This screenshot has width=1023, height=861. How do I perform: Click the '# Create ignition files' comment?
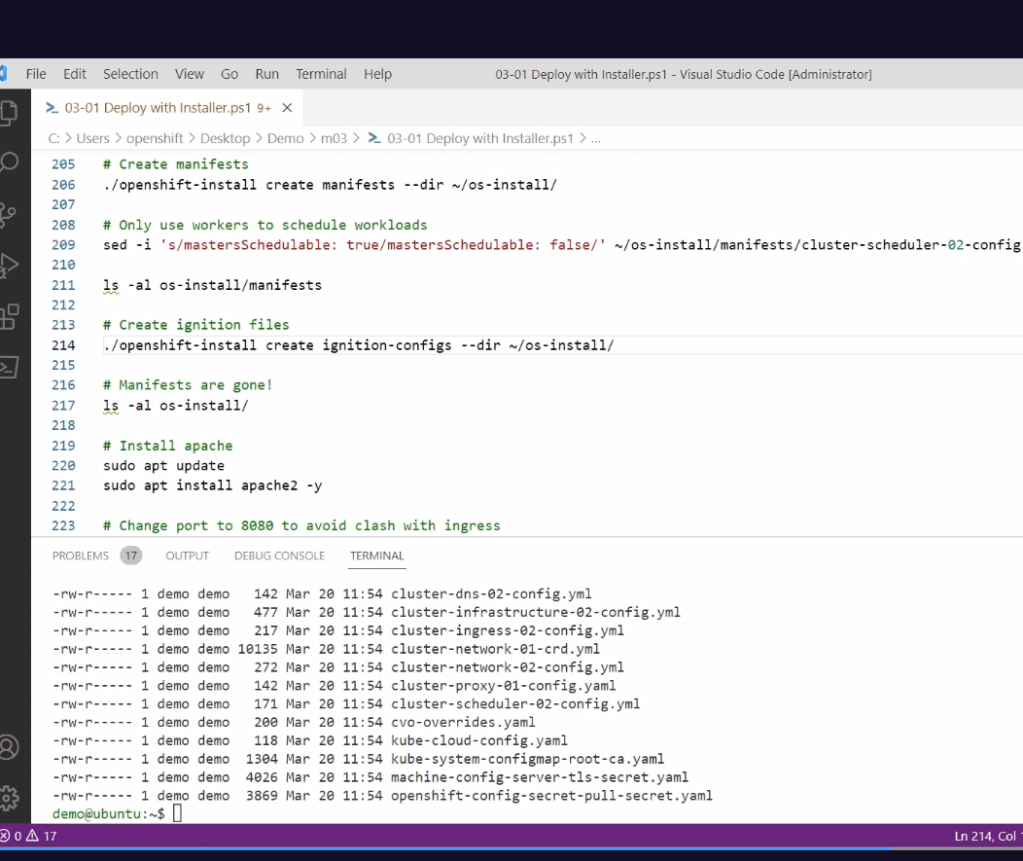[x=196, y=325]
